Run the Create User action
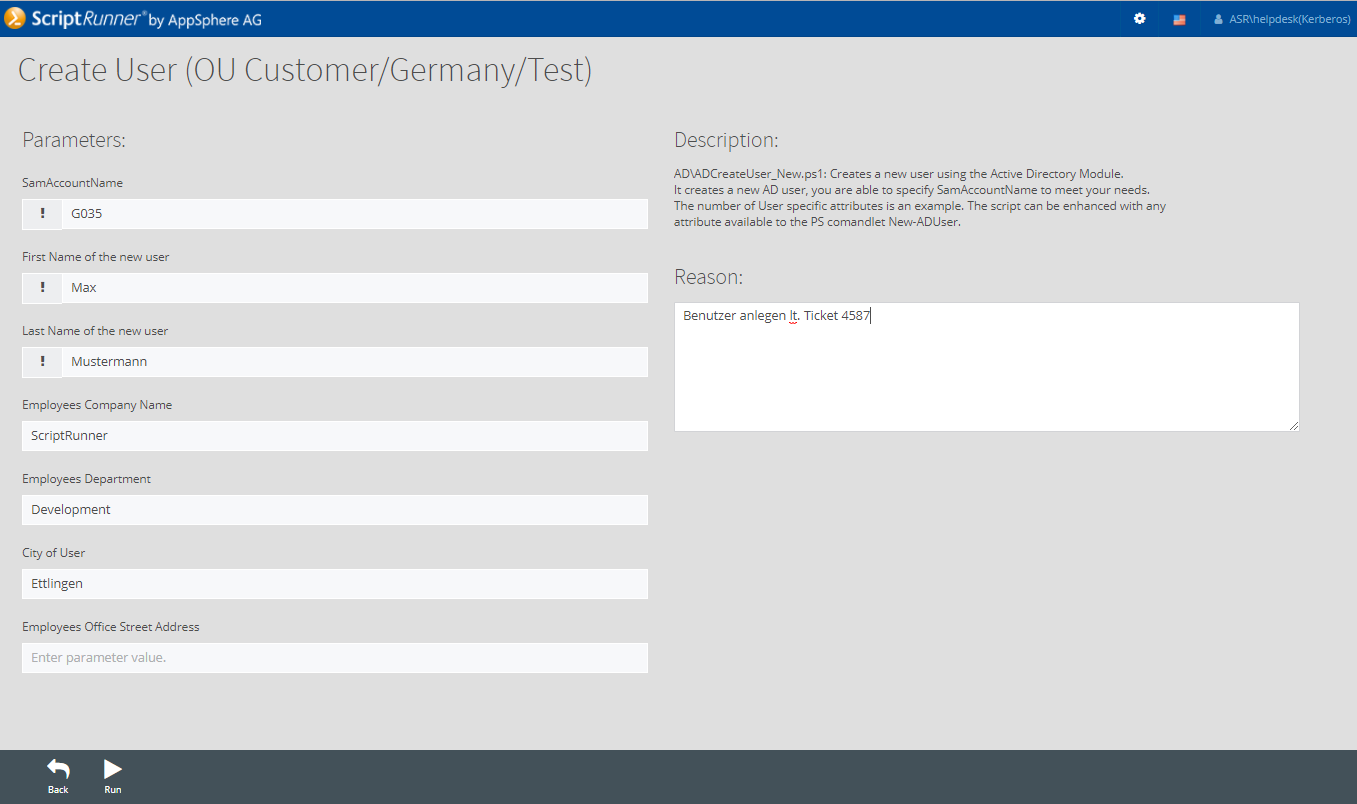 [x=113, y=776]
